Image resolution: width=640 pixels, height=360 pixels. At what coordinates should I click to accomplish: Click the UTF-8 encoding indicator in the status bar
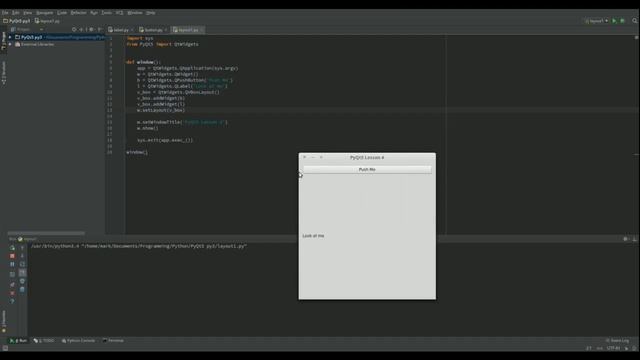point(613,348)
